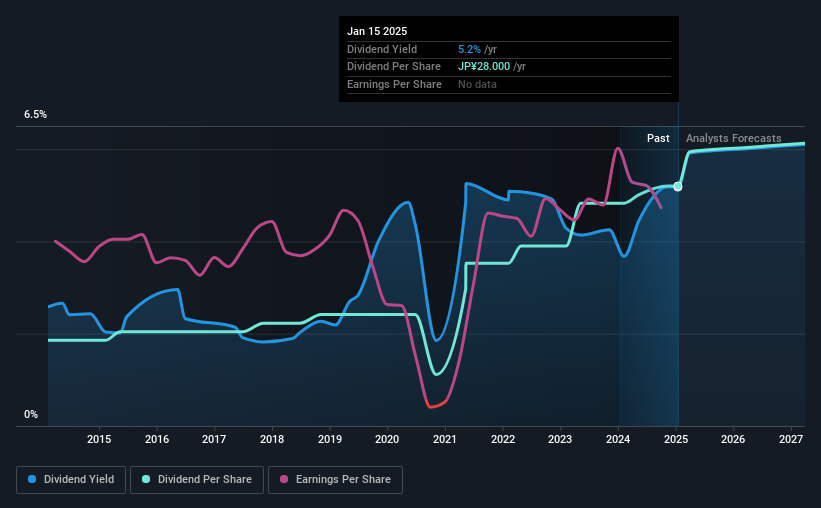This screenshot has height=508, width=821.
Task: Select the 2019 x-axis label
Action: [x=330, y=439]
